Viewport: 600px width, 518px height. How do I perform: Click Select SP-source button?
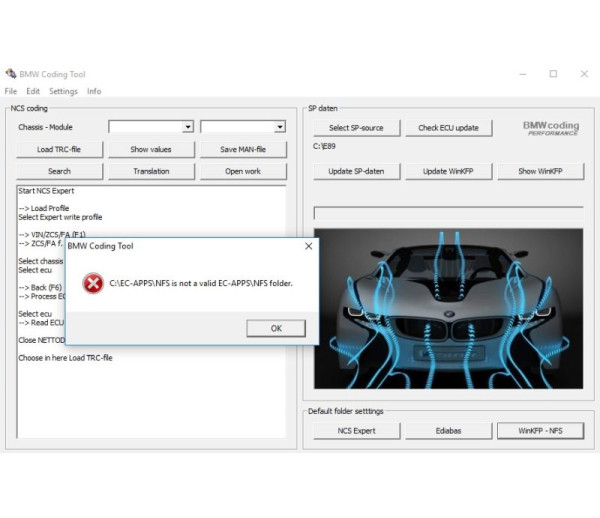(x=356, y=128)
